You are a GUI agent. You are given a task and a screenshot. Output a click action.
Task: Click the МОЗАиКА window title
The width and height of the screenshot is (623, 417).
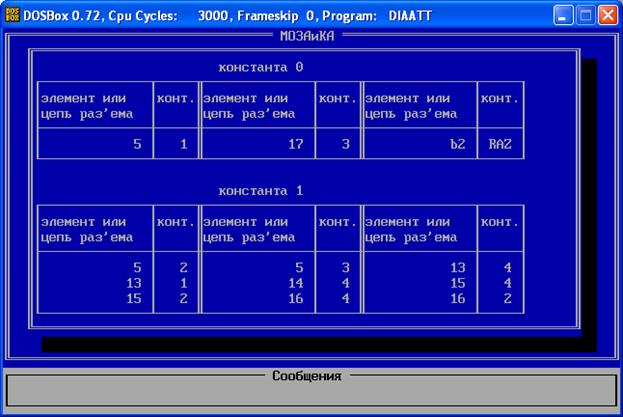click(x=307, y=35)
